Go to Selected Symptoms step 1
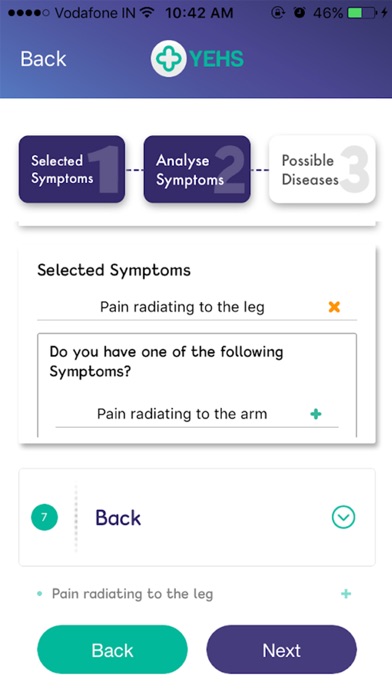Image resolution: width=392 pixels, height=696 pixels. pyautogui.click(x=72, y=169)
